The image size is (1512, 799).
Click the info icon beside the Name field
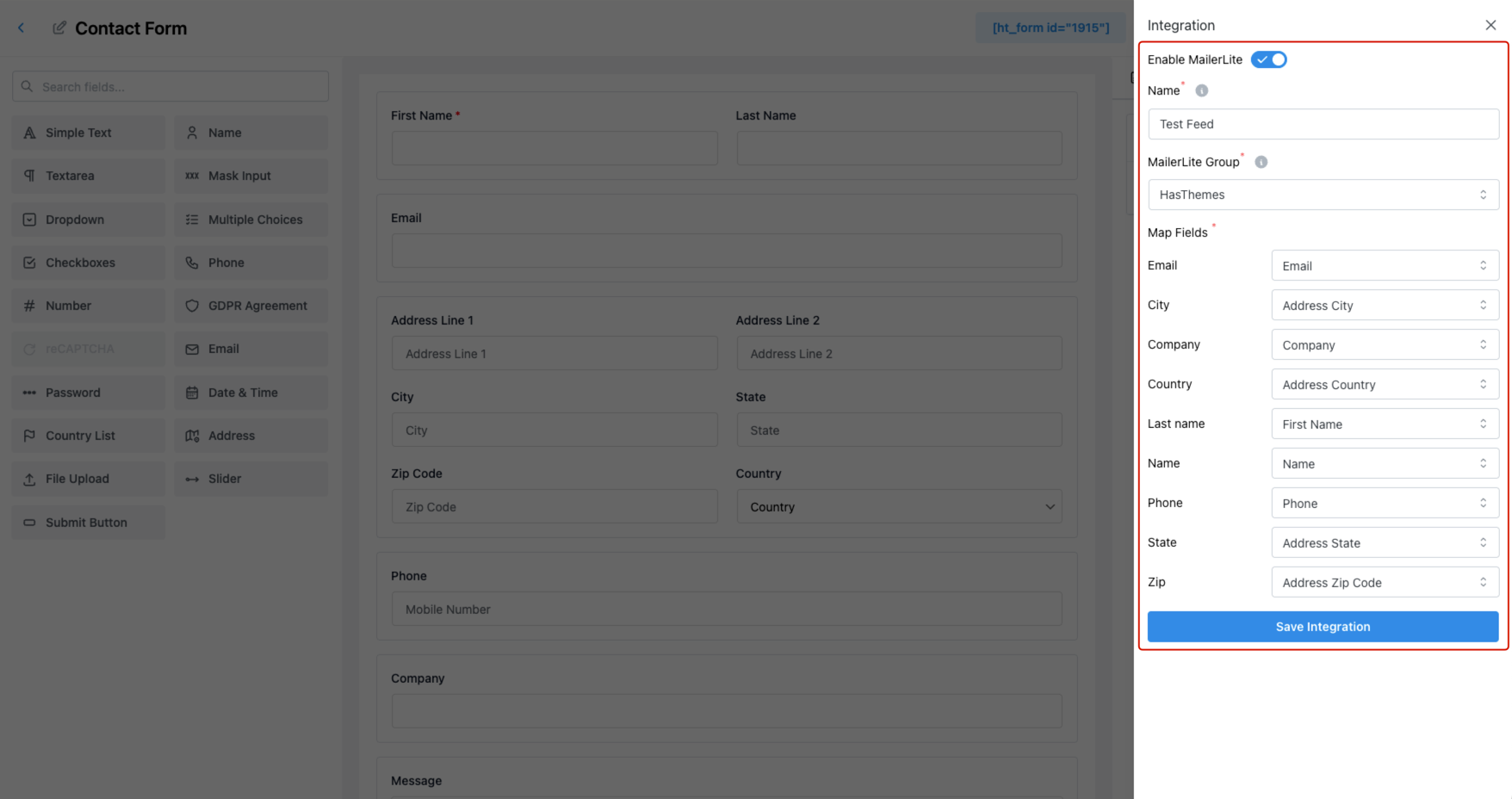[1201, 90]
